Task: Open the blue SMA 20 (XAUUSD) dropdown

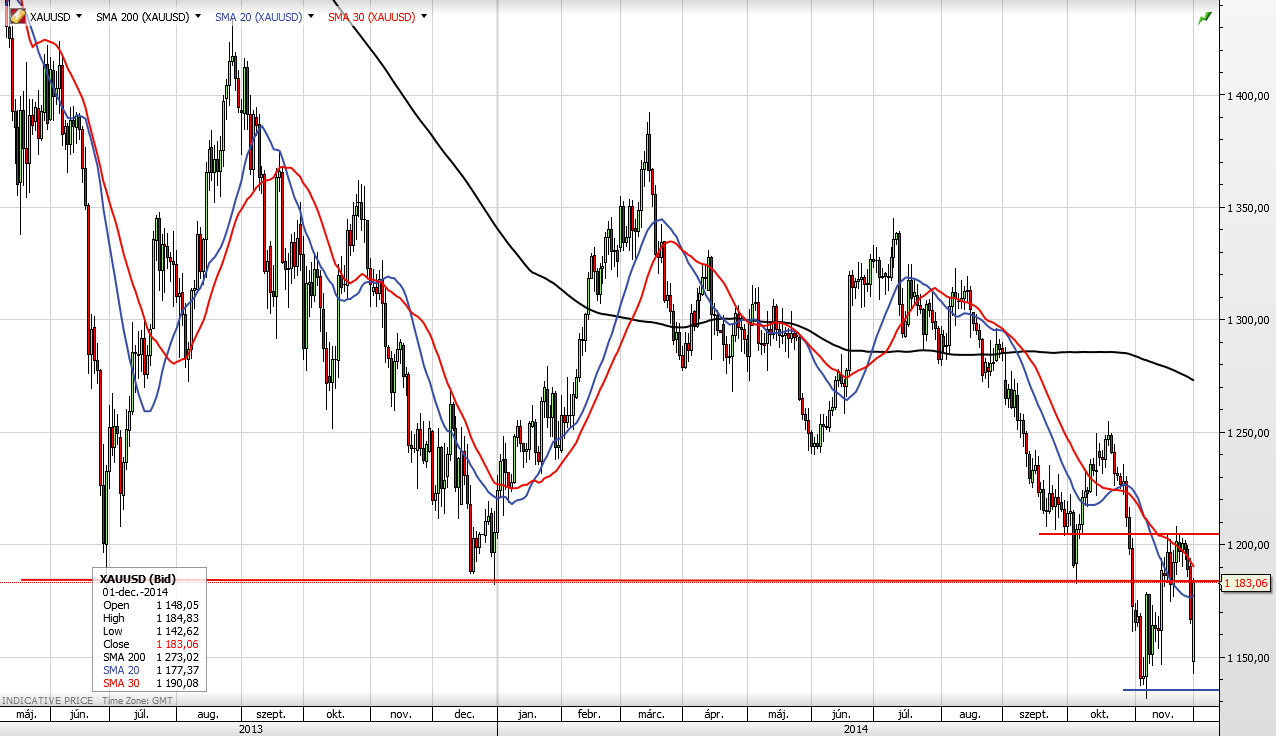Action: coord(311,17)
